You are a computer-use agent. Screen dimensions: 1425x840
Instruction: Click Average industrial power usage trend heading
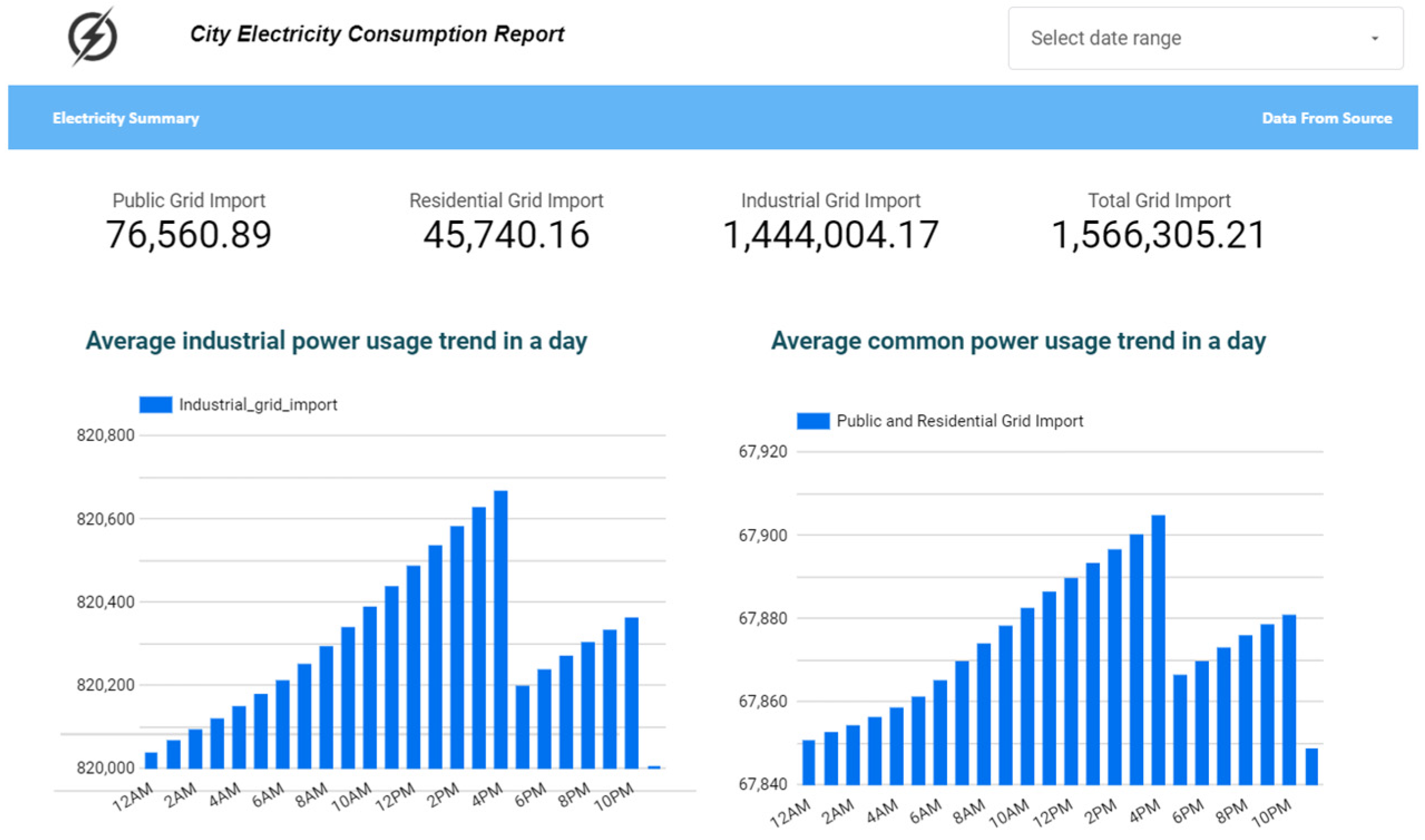click(336, 341)
